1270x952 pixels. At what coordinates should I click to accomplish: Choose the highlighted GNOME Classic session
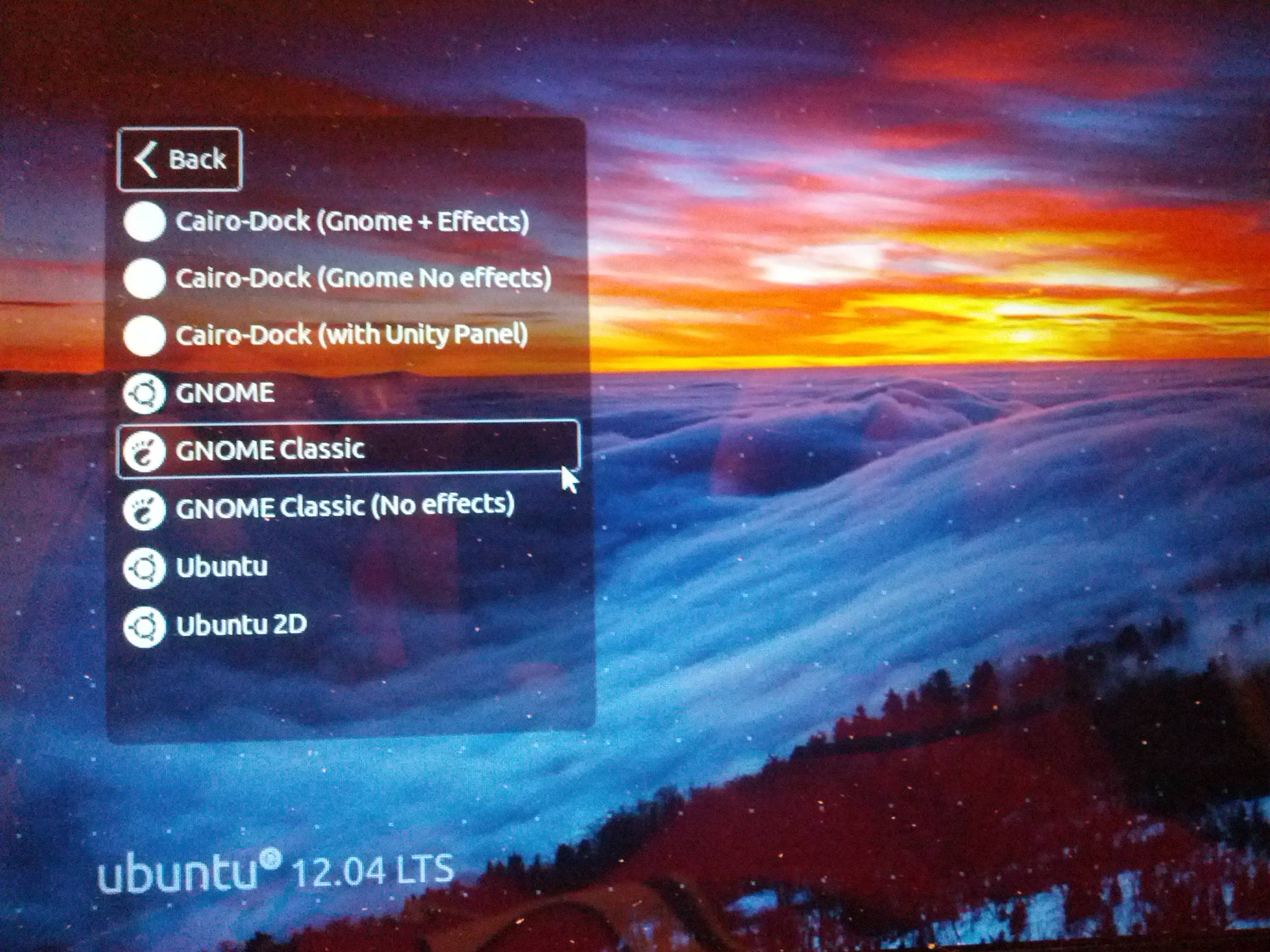pyautogui.click(x=348, y=450)
